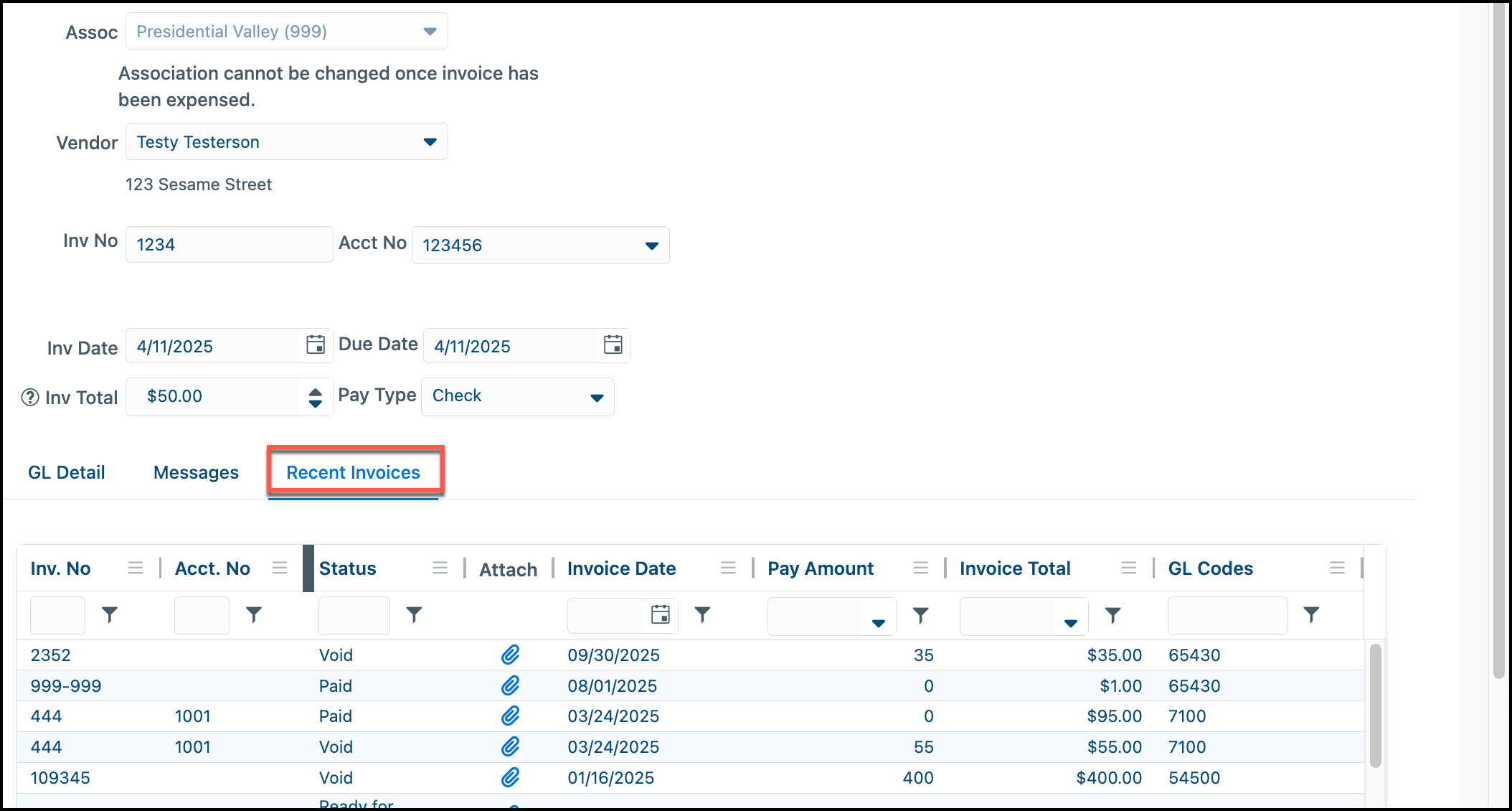Switch to the GL Detail tab

click(67, 472)
